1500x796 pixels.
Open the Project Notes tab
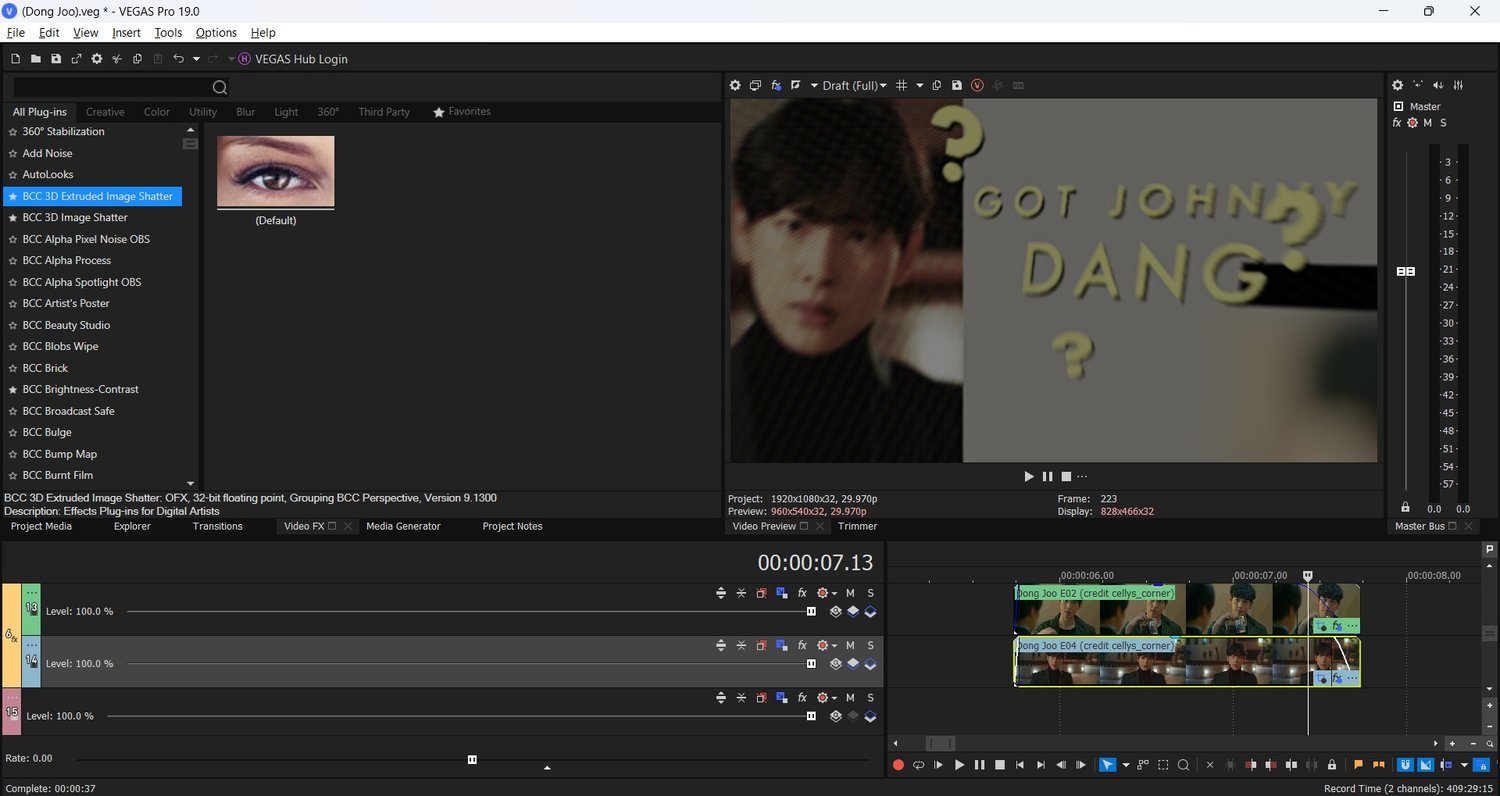pyautogui.click(x=512, y=526)
